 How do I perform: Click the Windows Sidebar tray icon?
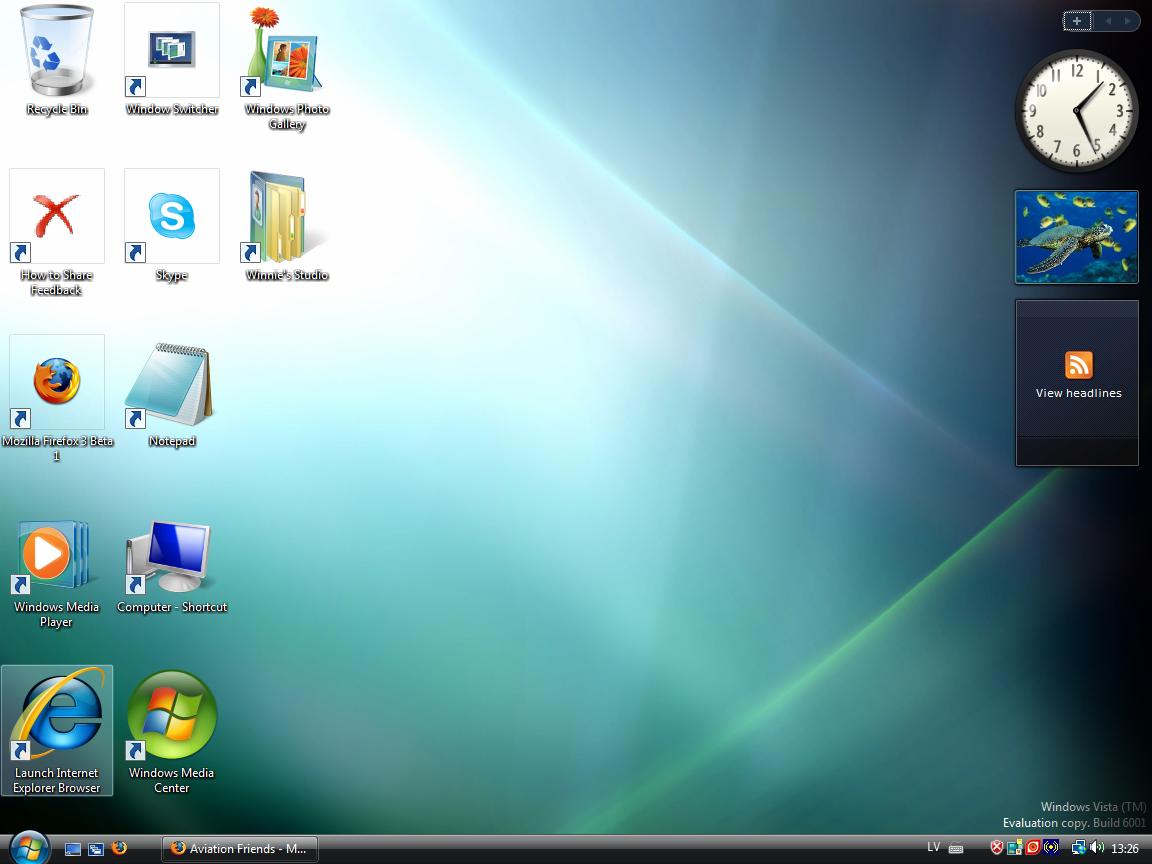[x=1015, y=848]
